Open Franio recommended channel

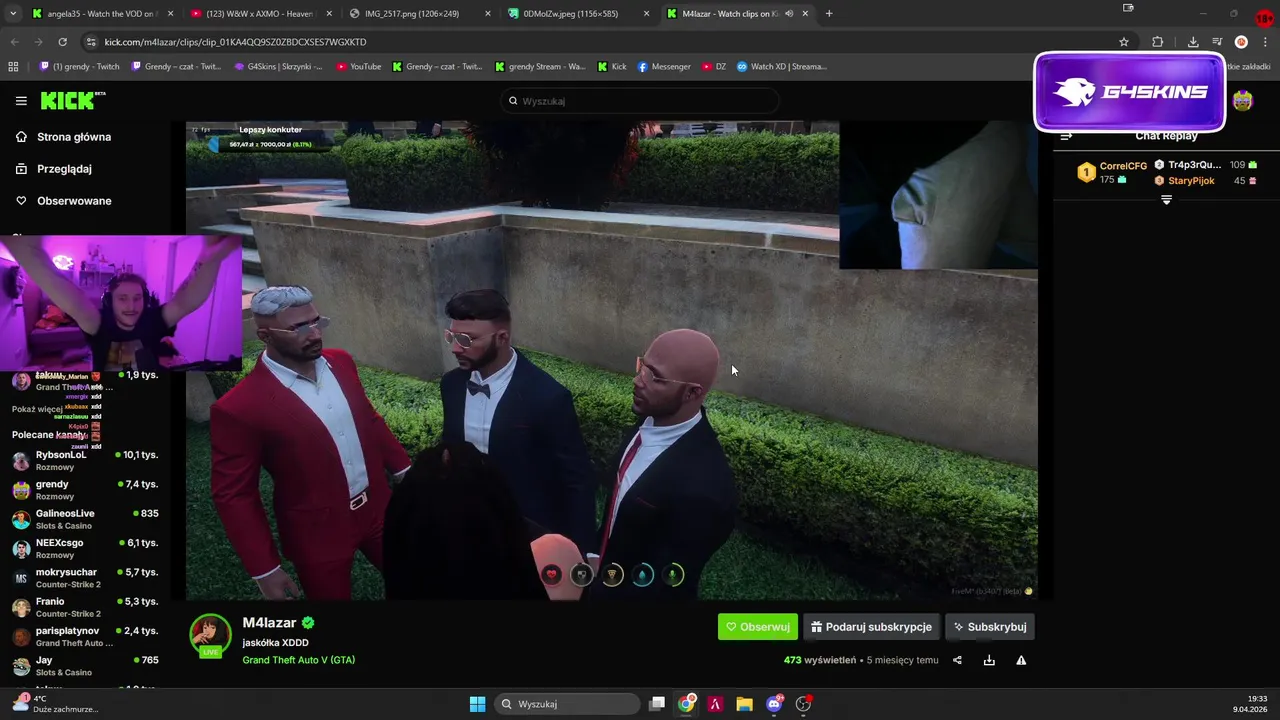[85, 607]
